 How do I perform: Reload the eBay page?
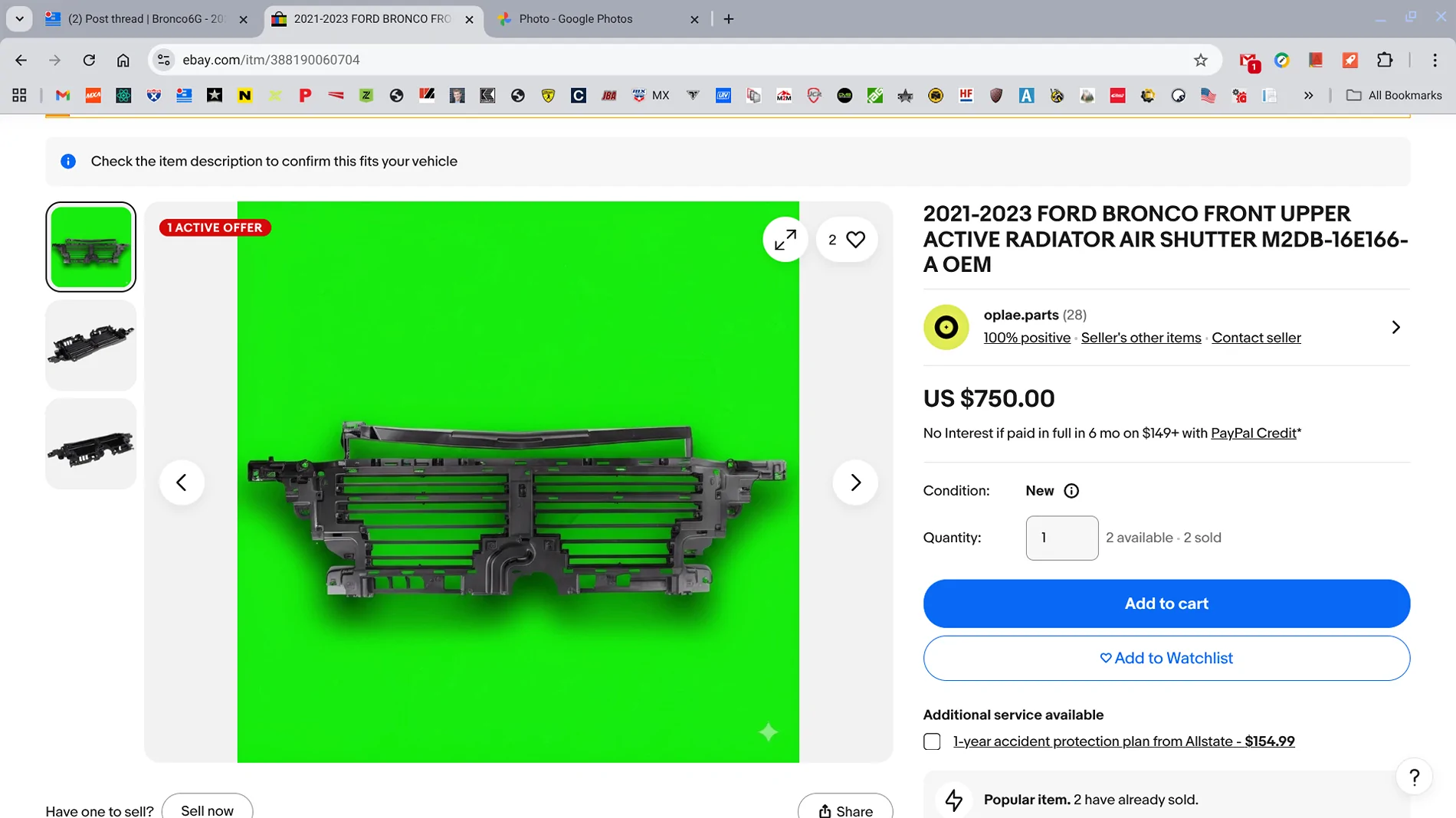click(89, 60)
